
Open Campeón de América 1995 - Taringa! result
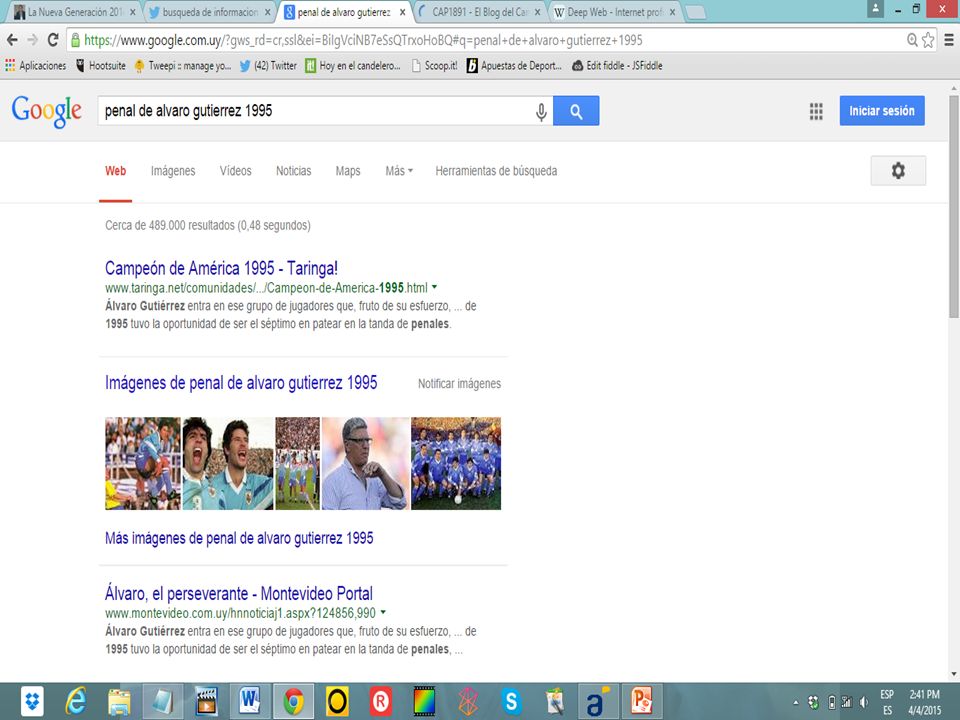[221, 268]
